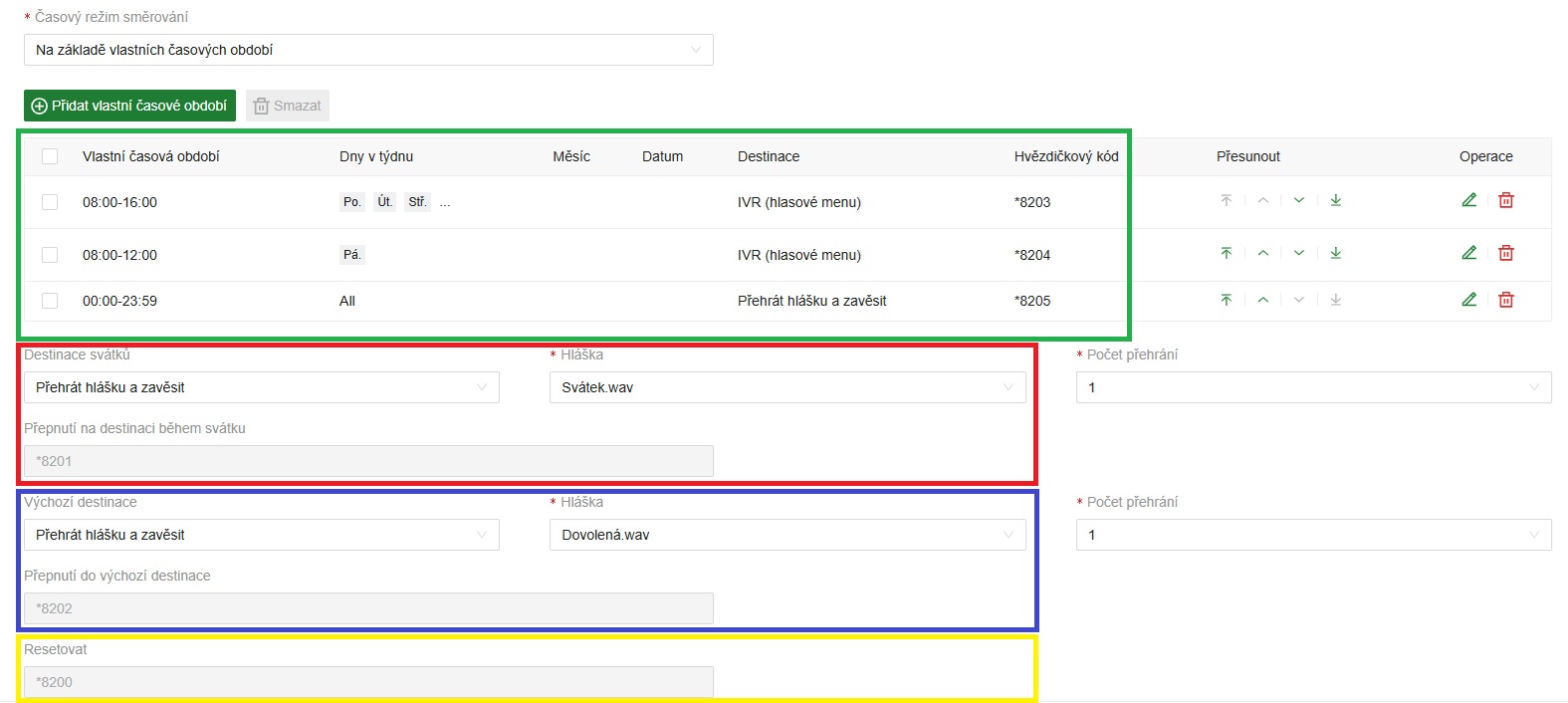Open the Dovolená.wav announcement dropdown
Screen dimensions: 1568x703
pyautogui.click(x=786, y=535)
